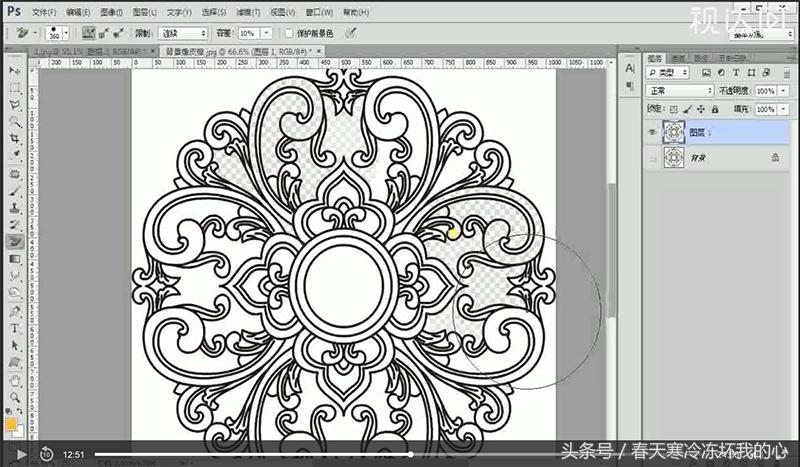The image size is (800, 467).
Task: Expand the brush preset picker arrow
Action: 66,33
